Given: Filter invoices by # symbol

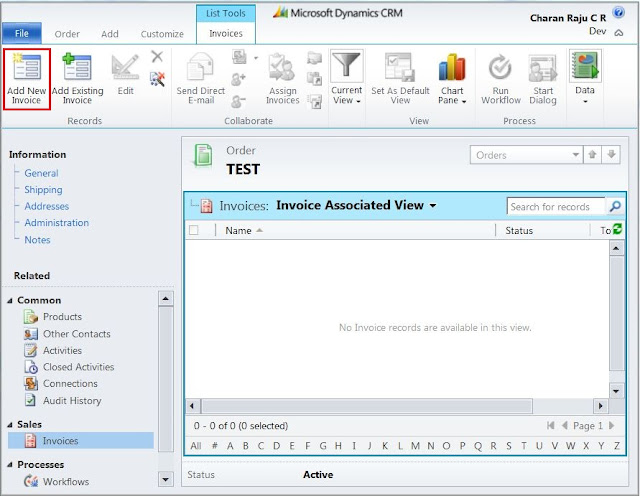Looking at the screenshot, I should pyautogui.click(x=214, y=446).
